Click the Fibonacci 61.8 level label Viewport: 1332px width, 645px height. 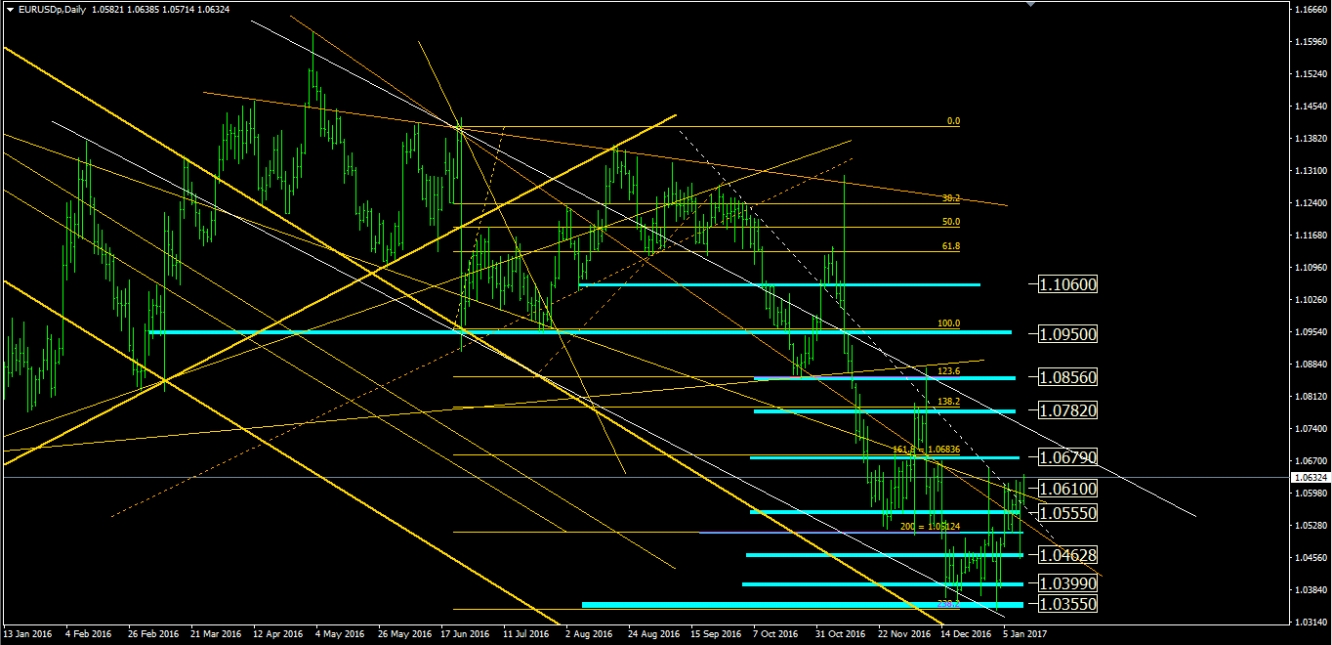(951, 246)
